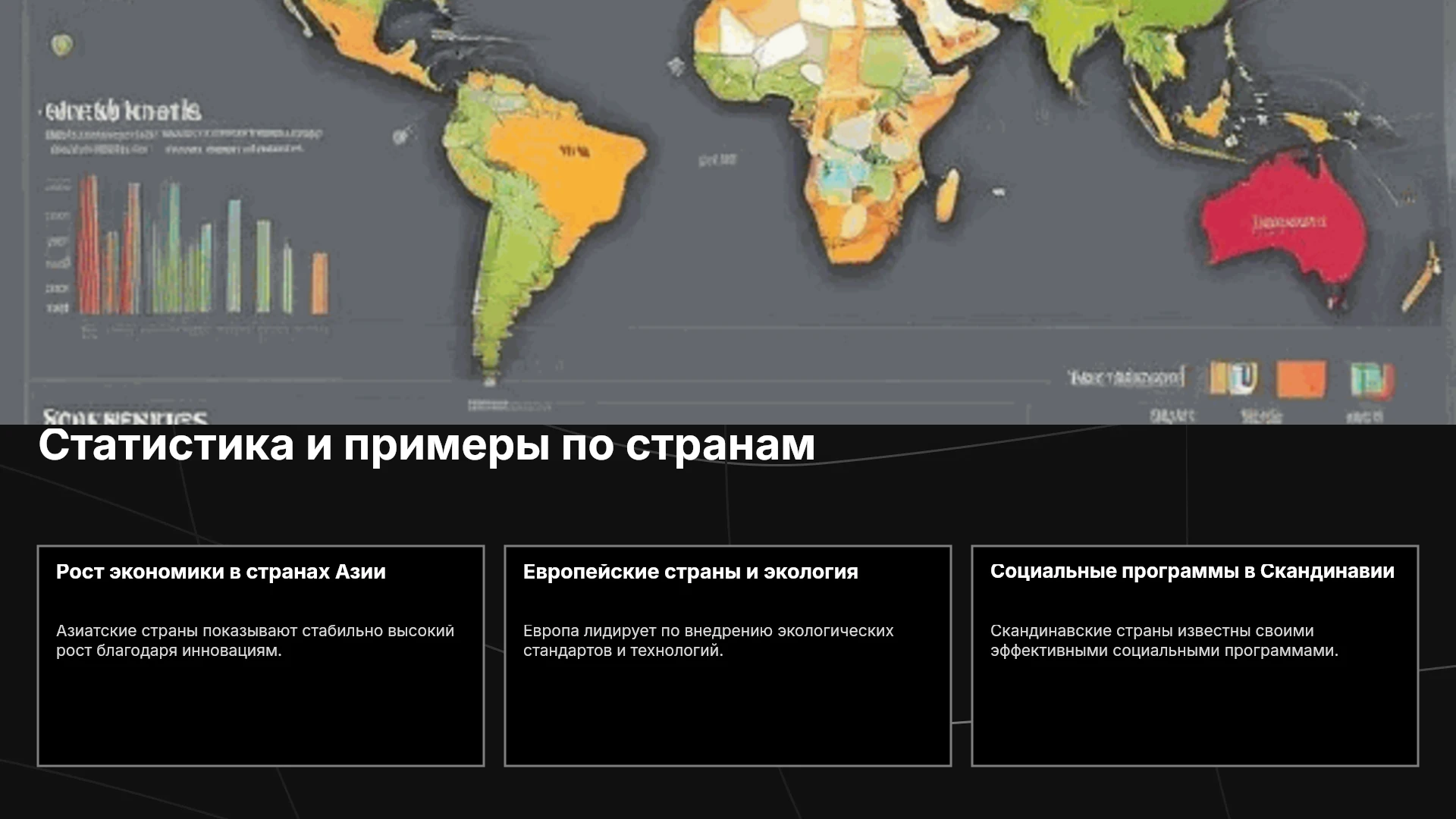Click the yellow legend swatch beside the orange one

click(1233, 378)
